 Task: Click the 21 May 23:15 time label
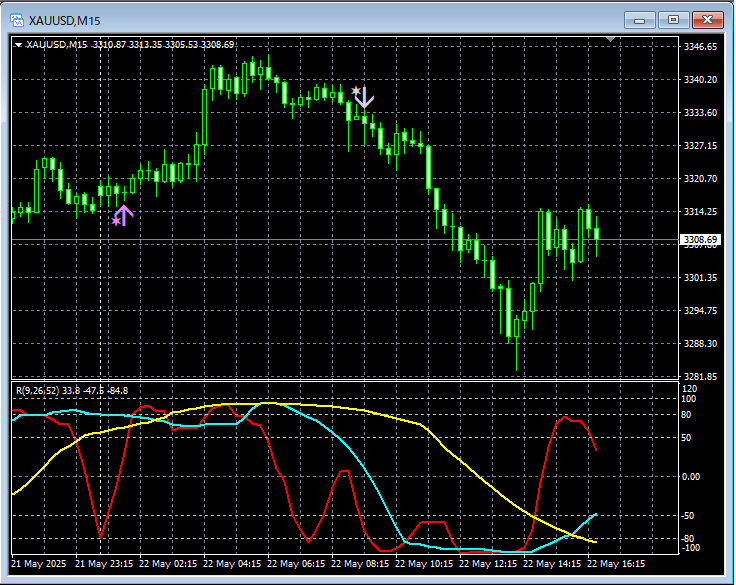pos(104,563)
